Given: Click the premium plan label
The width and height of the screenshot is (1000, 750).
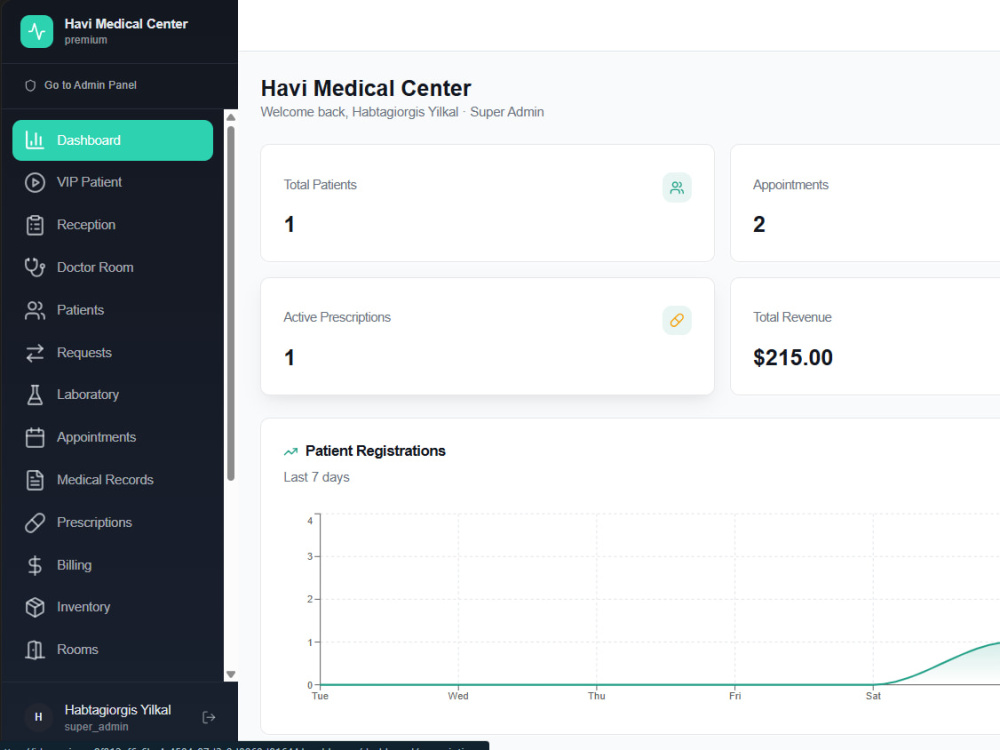Looking at the screenshot, I should click(x=85, y=40).
